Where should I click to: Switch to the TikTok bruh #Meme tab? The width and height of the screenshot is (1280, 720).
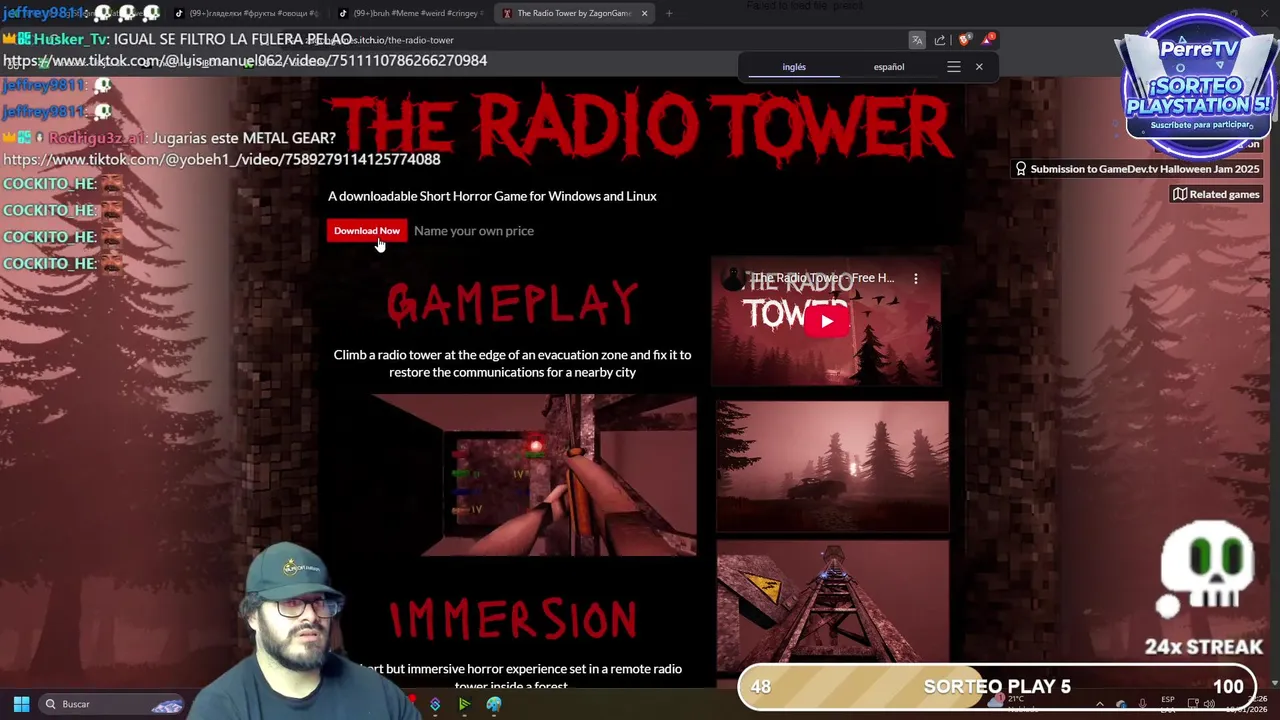coord(410,13)
